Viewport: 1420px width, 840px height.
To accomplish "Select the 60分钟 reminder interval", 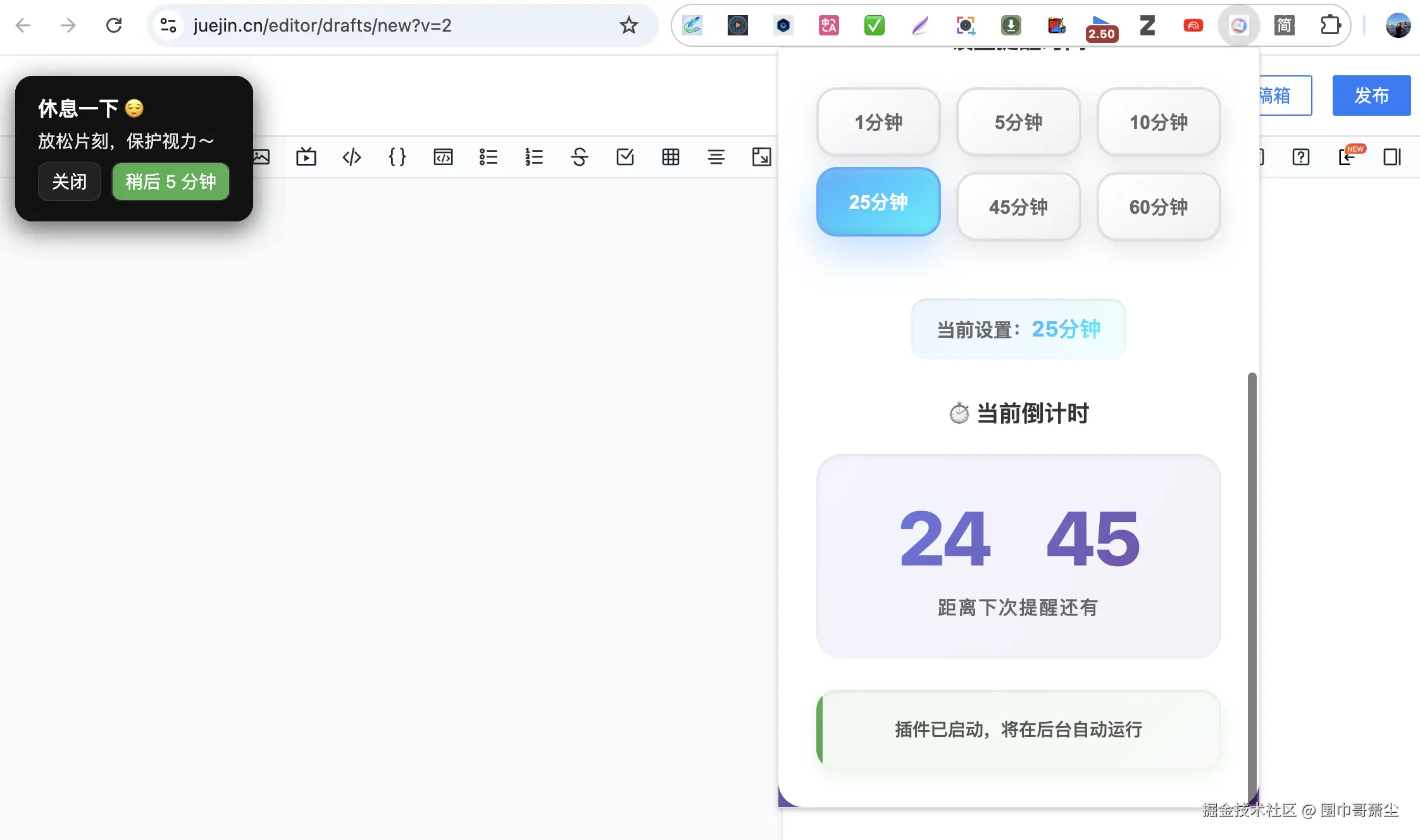I will (x=1157, y=207).
